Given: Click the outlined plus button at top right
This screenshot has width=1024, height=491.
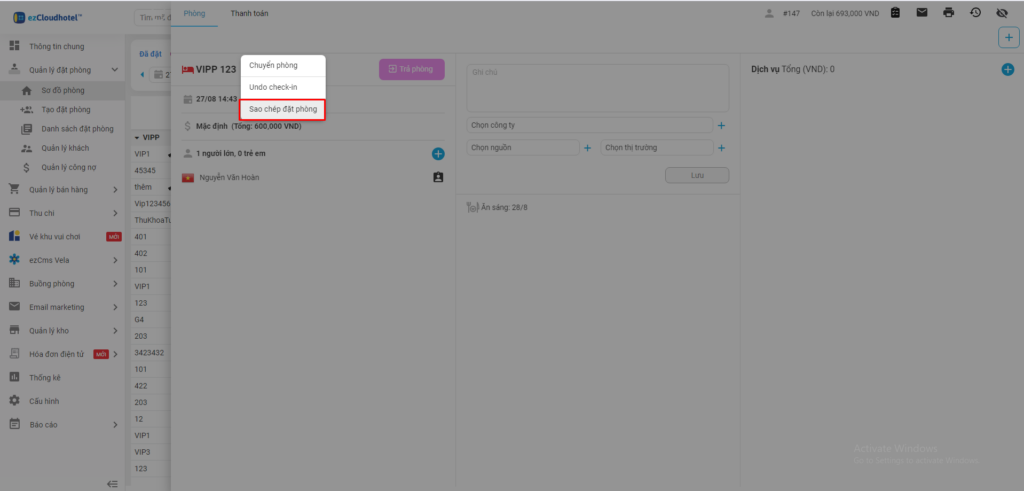Looking at the screenshot, I should click(x=1008, y=37).
